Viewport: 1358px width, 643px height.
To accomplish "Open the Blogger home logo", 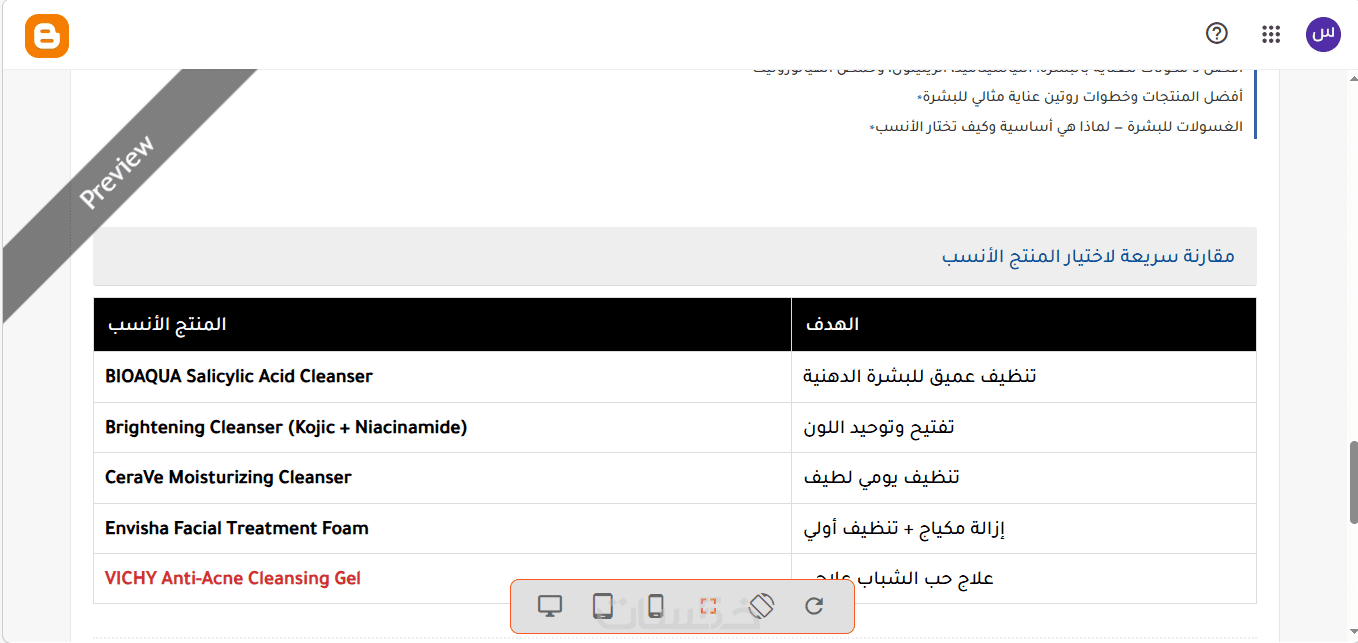I will click(x=47, y=37).
